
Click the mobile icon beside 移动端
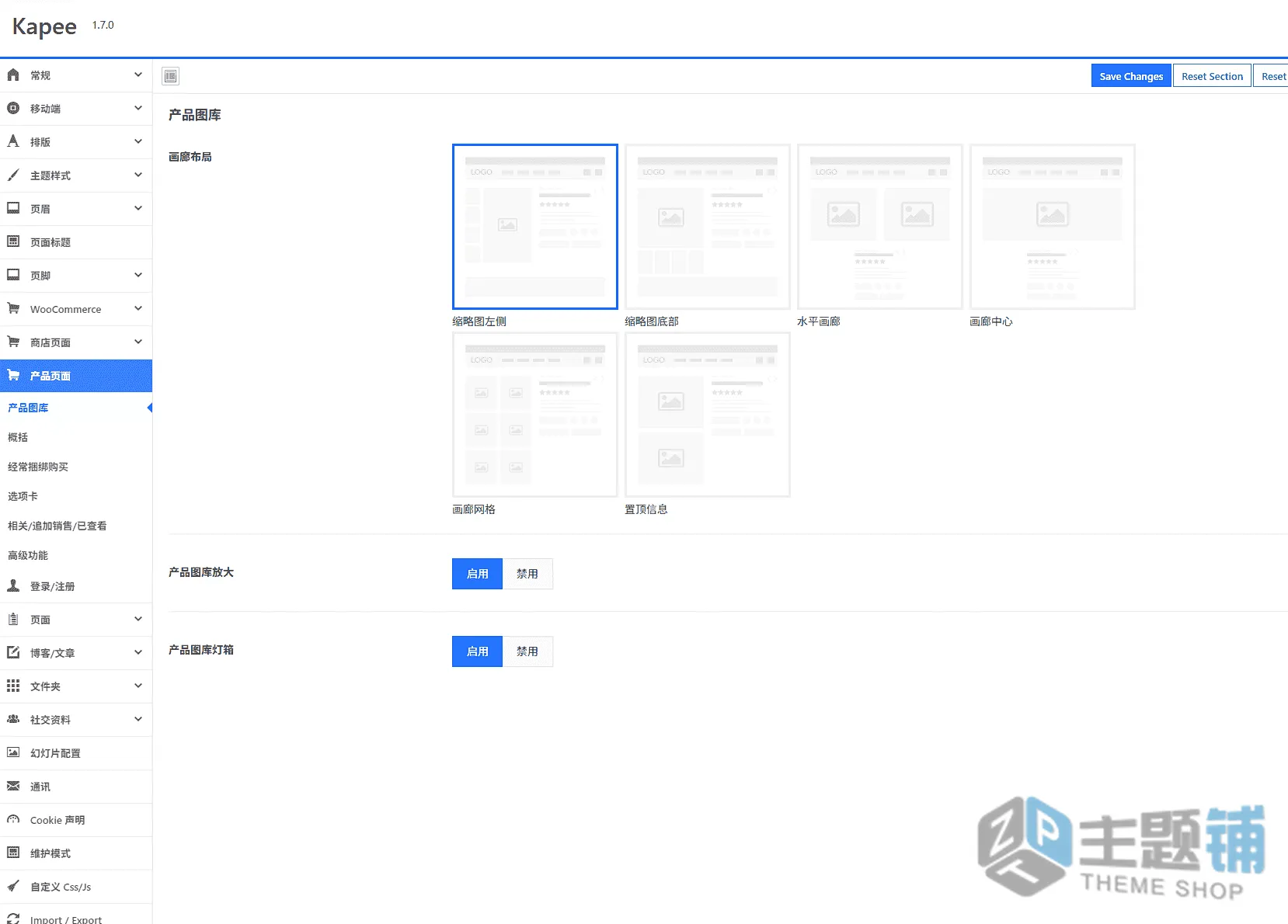click(x=13, y=108)
